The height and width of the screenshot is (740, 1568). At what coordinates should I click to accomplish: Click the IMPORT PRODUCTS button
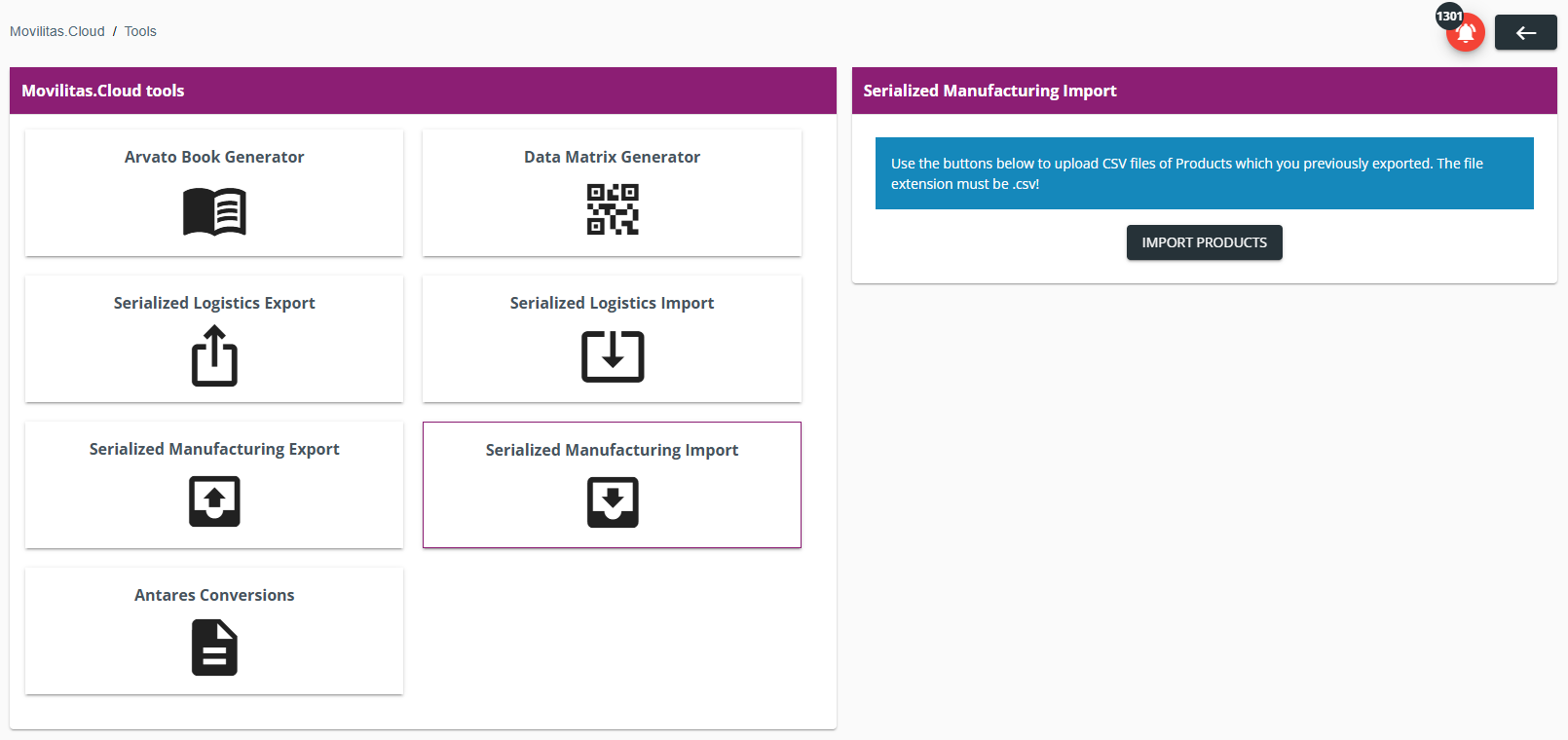coord(1205,242)
